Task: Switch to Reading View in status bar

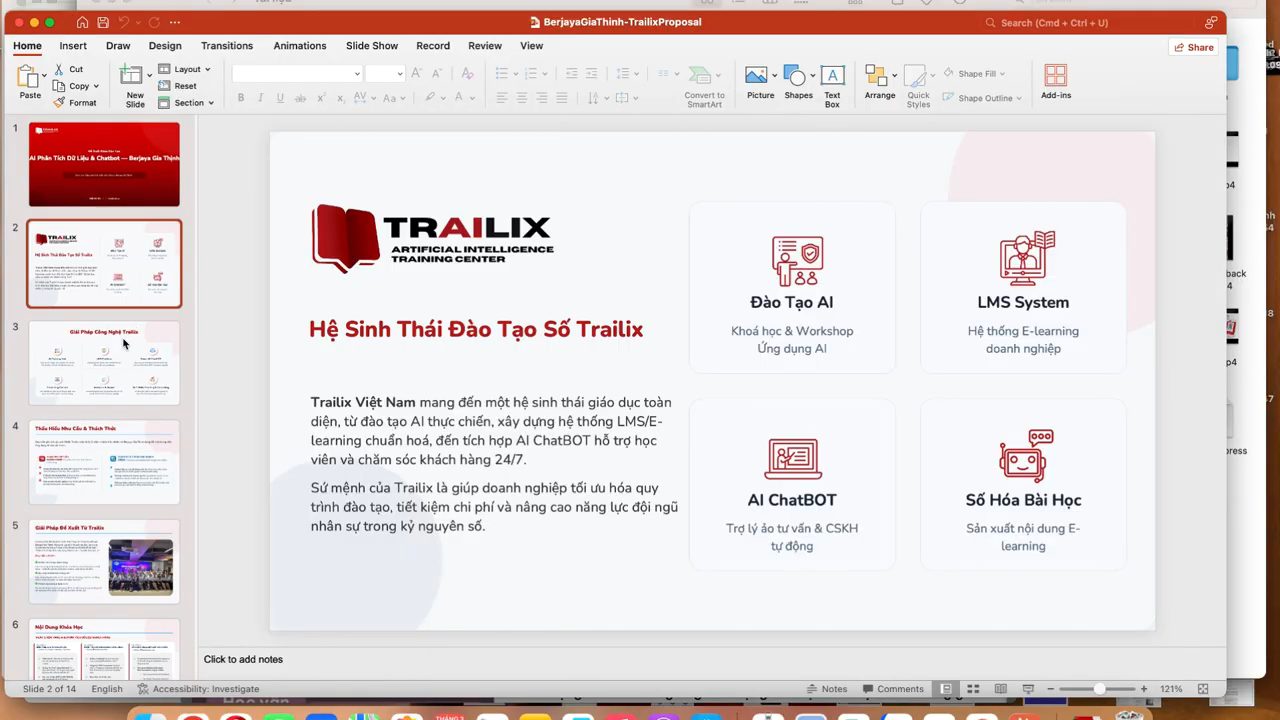Action: click(1001, 689)
